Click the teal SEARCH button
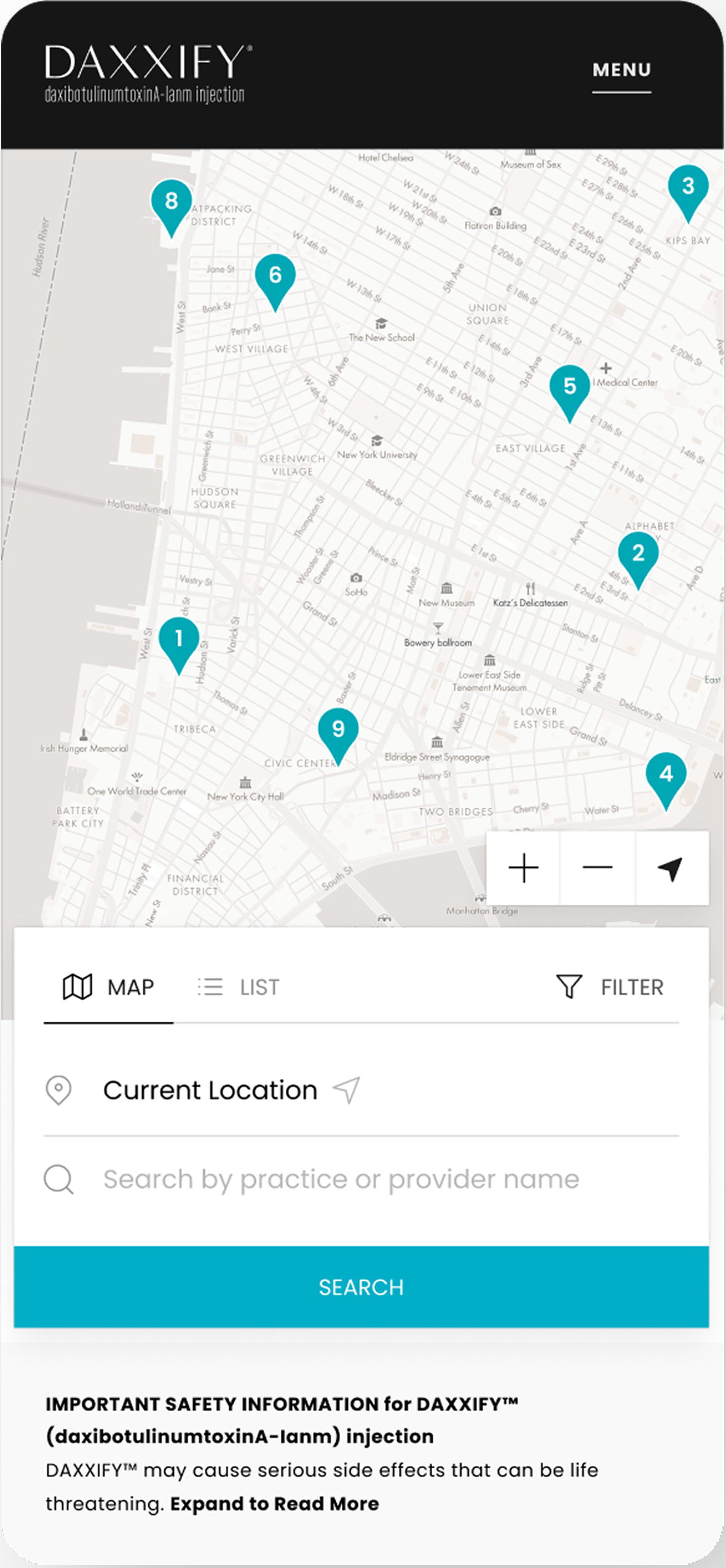Screen dimensions: 726x1568 361,1287
